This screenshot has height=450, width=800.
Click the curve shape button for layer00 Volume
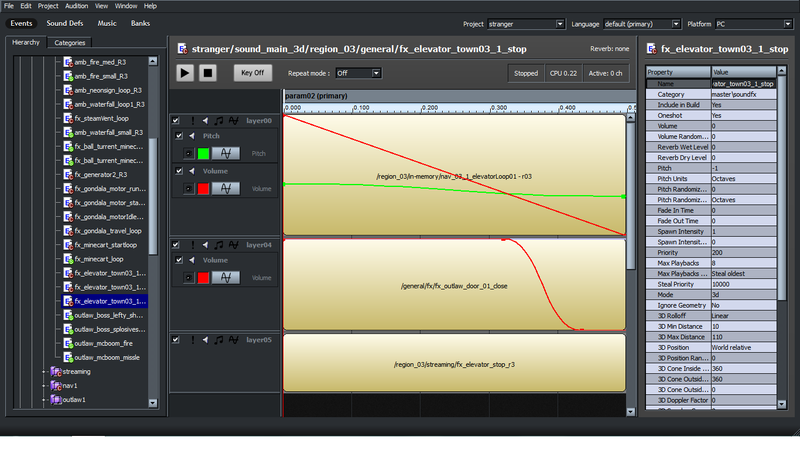pyautogui.click(x=226, y=189)
